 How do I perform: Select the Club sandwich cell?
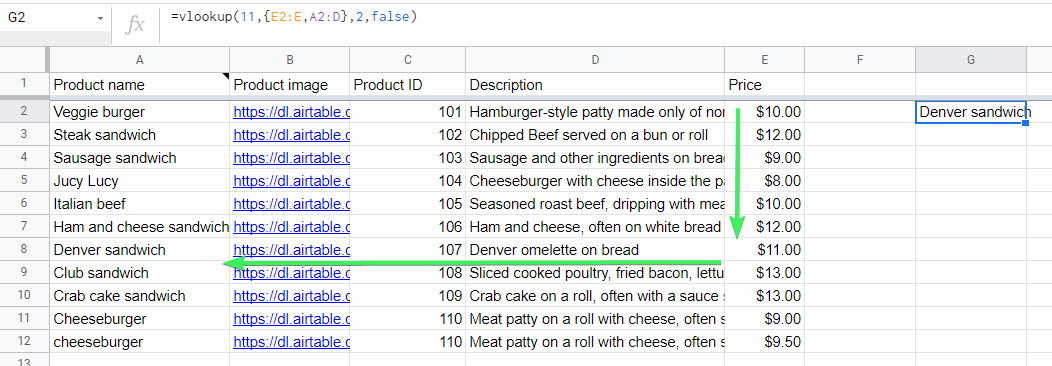[x=140, y=273]
